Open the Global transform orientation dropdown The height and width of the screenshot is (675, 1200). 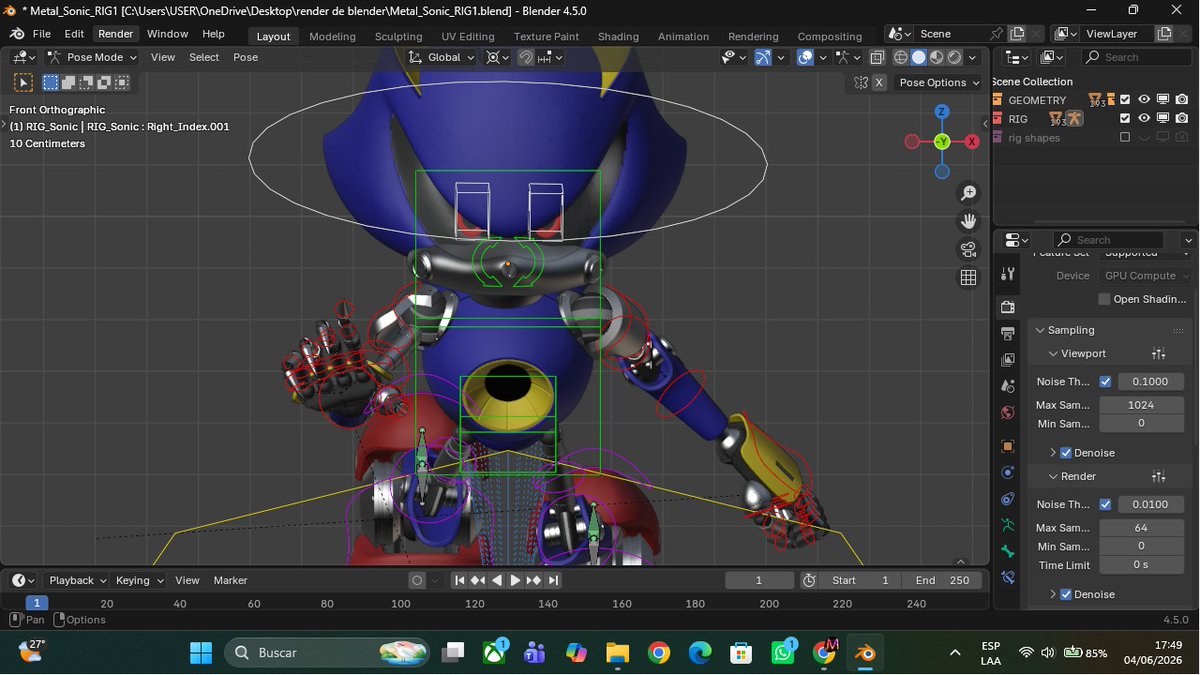tap(443, 57)
